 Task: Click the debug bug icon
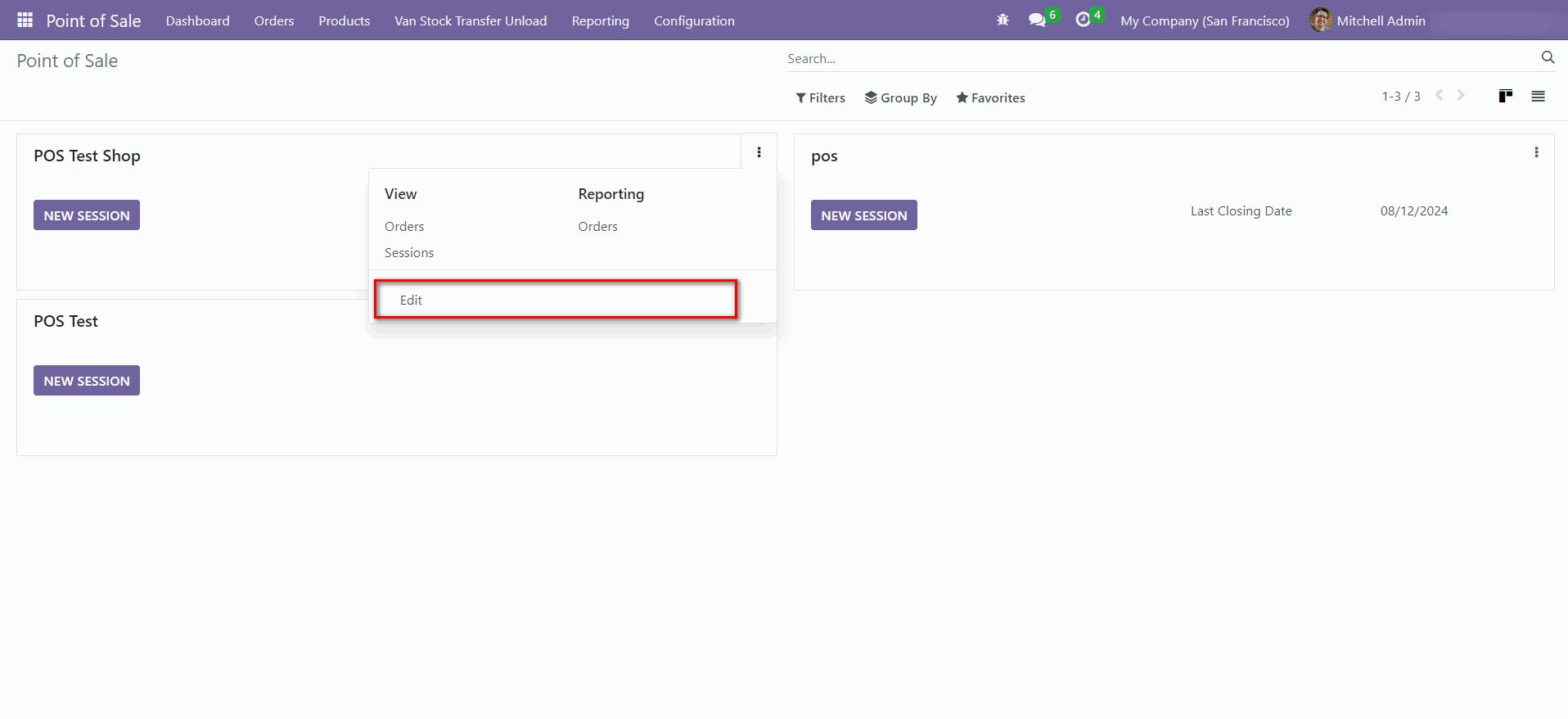1003,20
